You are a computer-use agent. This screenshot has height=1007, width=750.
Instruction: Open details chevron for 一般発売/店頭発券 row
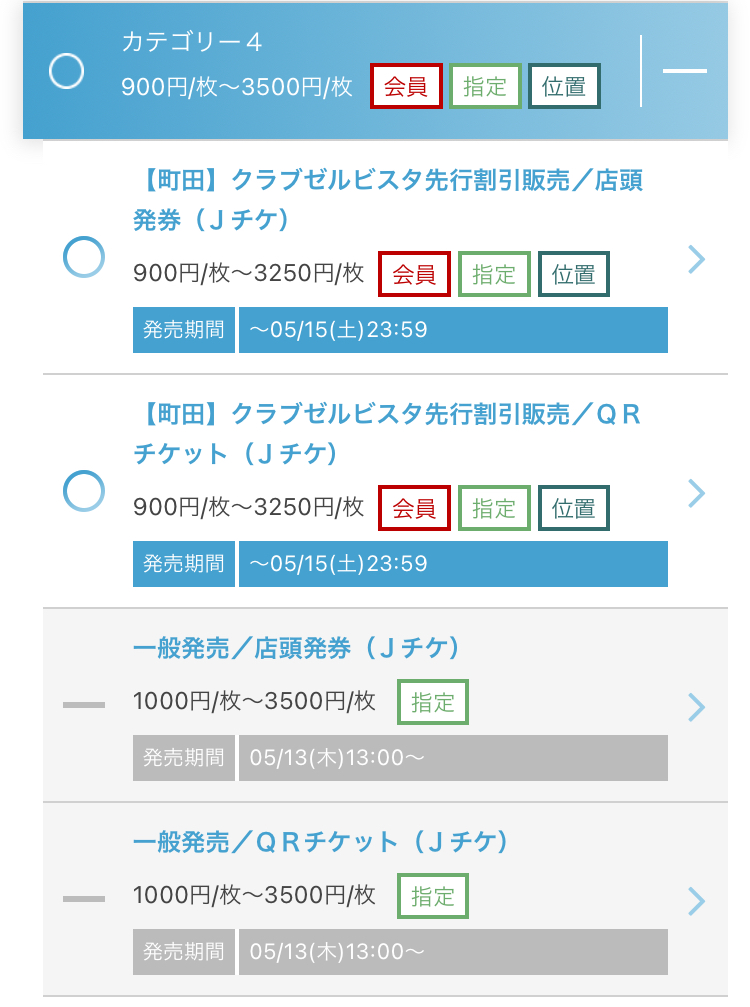[x=697, y=707]
